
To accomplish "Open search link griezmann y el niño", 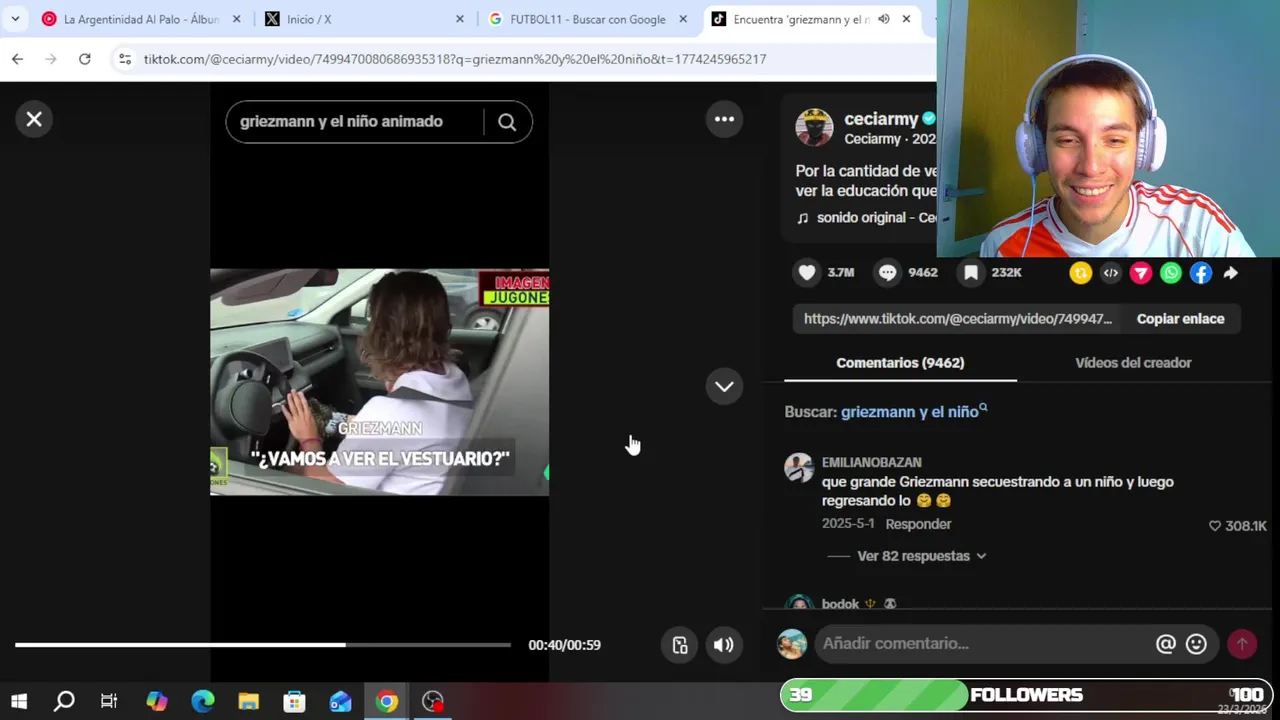I will (x=913, y=412).
